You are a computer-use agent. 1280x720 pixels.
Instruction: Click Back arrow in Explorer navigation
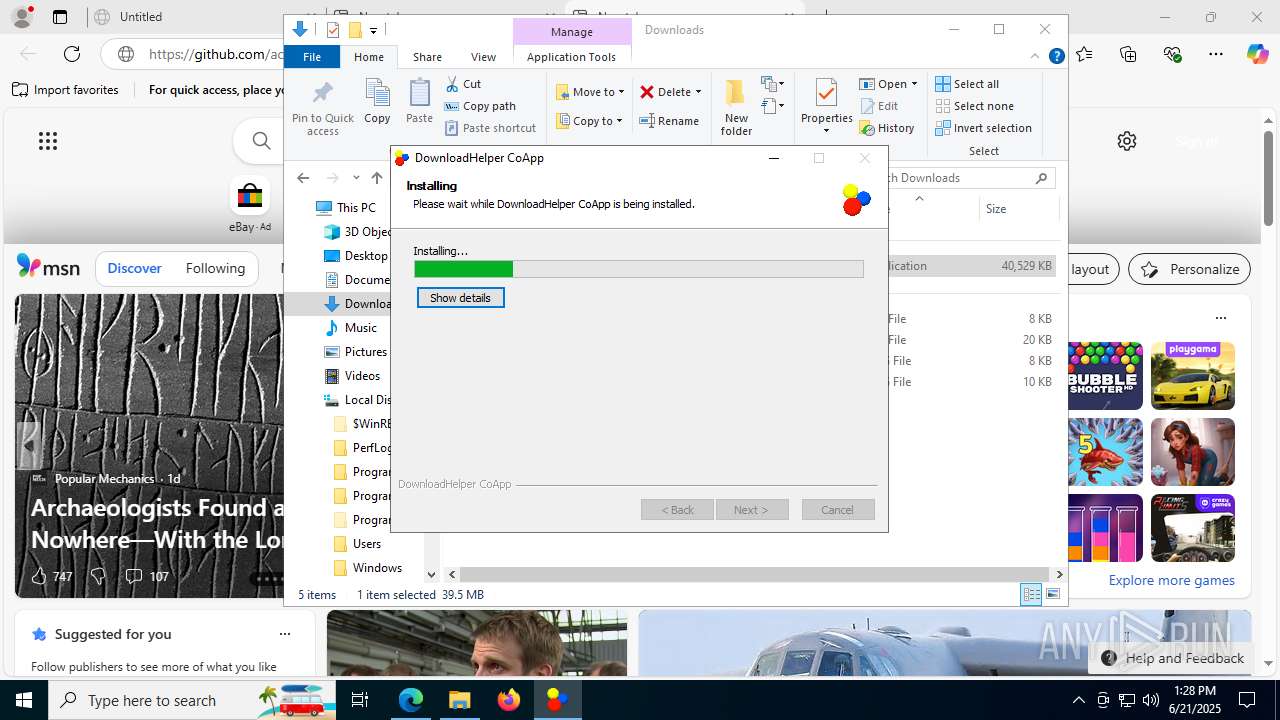coord(303,178)
